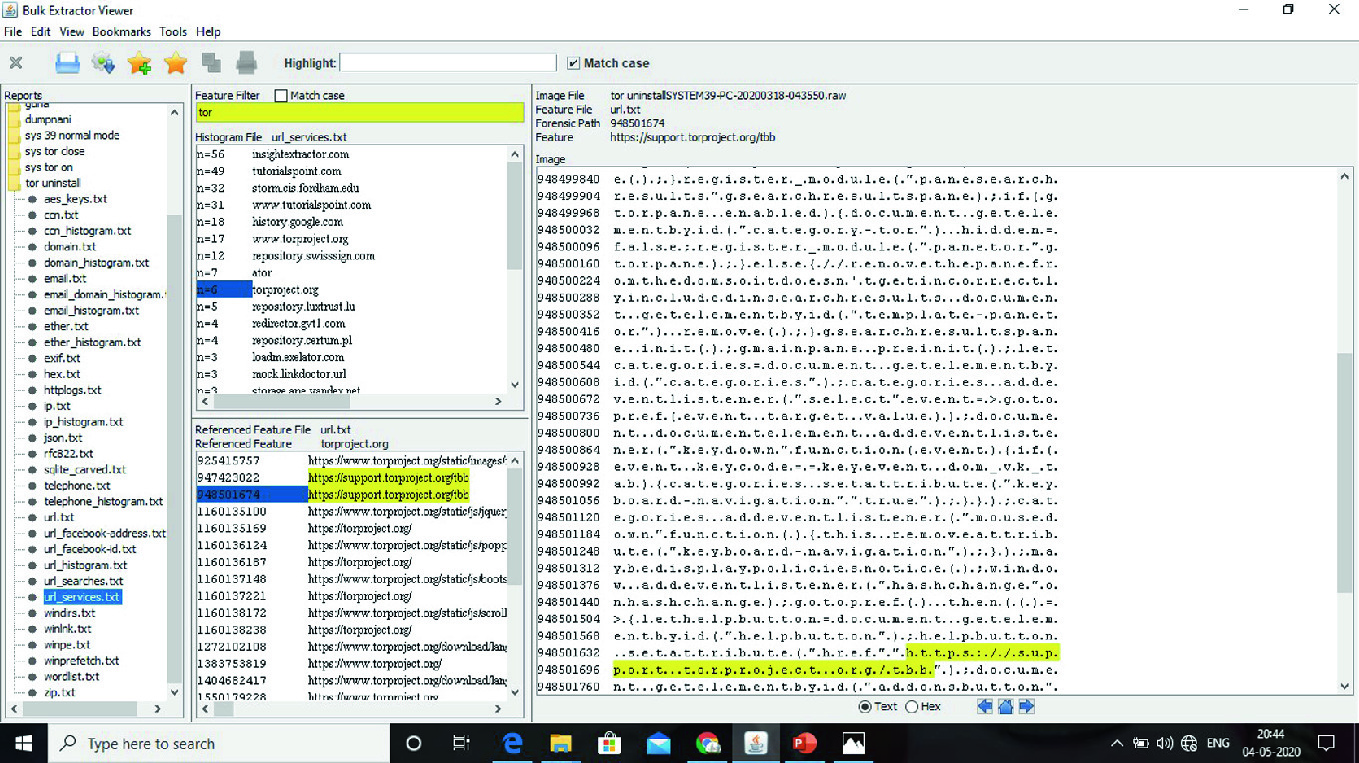Uncheck Match case next to Highlight field
Image resolution: width=1359 pixels, height=763 pixels.
(573, 63)
